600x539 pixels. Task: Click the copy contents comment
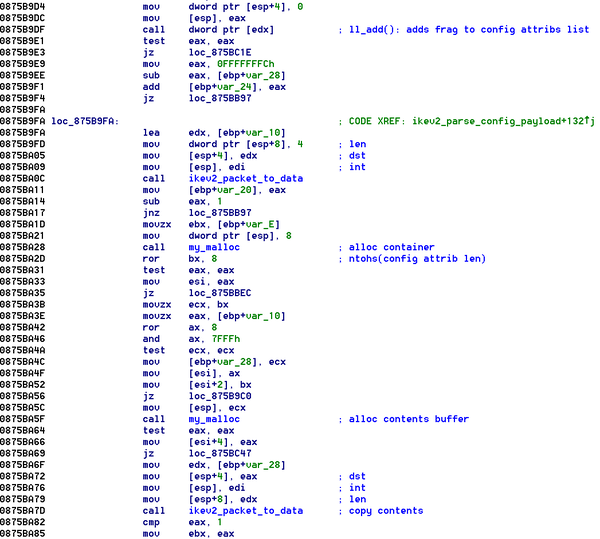pyautogui.click(x=386, y=511)
